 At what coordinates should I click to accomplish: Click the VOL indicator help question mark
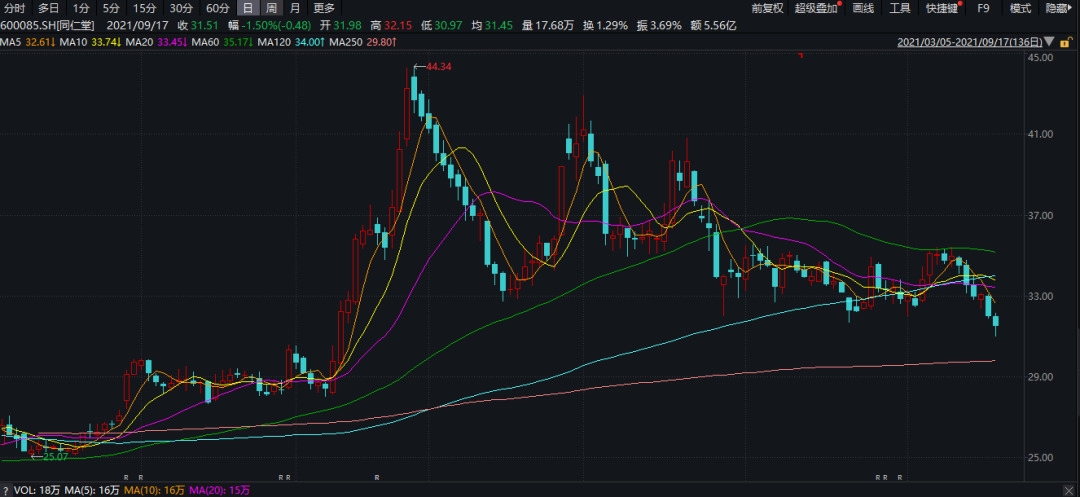[6, 490]
